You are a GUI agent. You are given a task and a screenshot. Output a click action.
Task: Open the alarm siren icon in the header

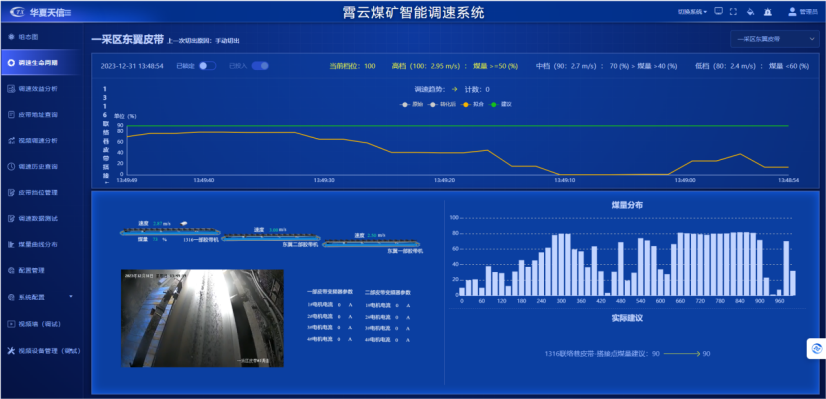coord(768,12)
